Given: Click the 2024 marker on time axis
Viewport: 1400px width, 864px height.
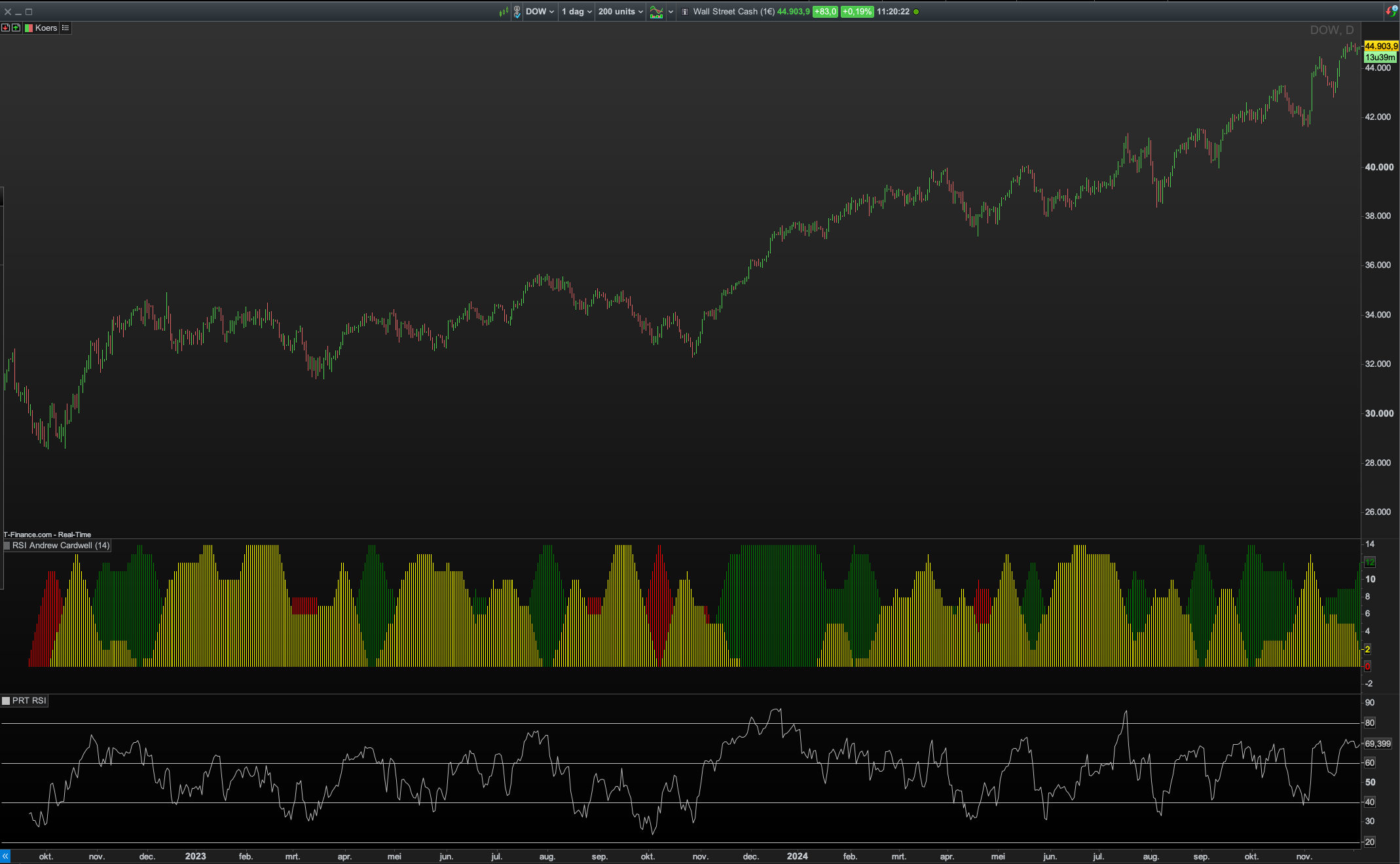Looking at the screenshot, I should 797,856.
